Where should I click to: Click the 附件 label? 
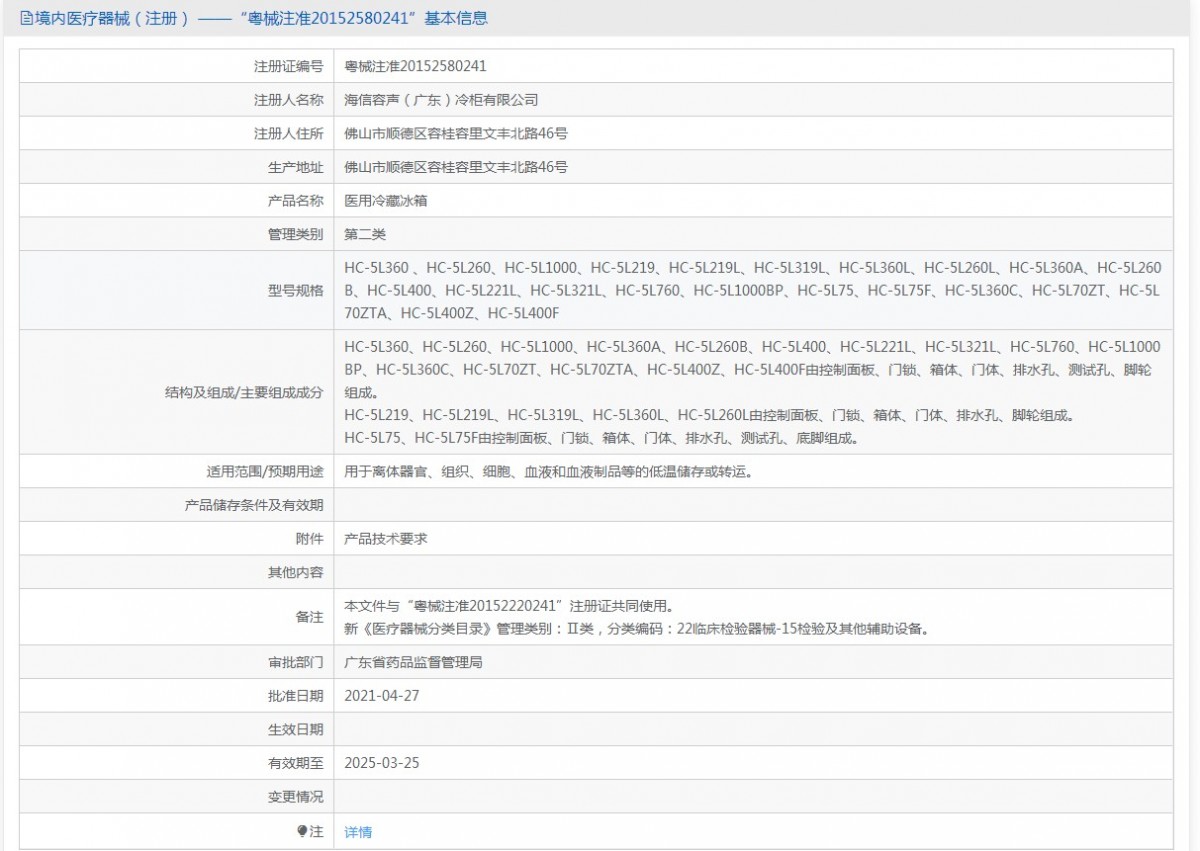[310, 538]
